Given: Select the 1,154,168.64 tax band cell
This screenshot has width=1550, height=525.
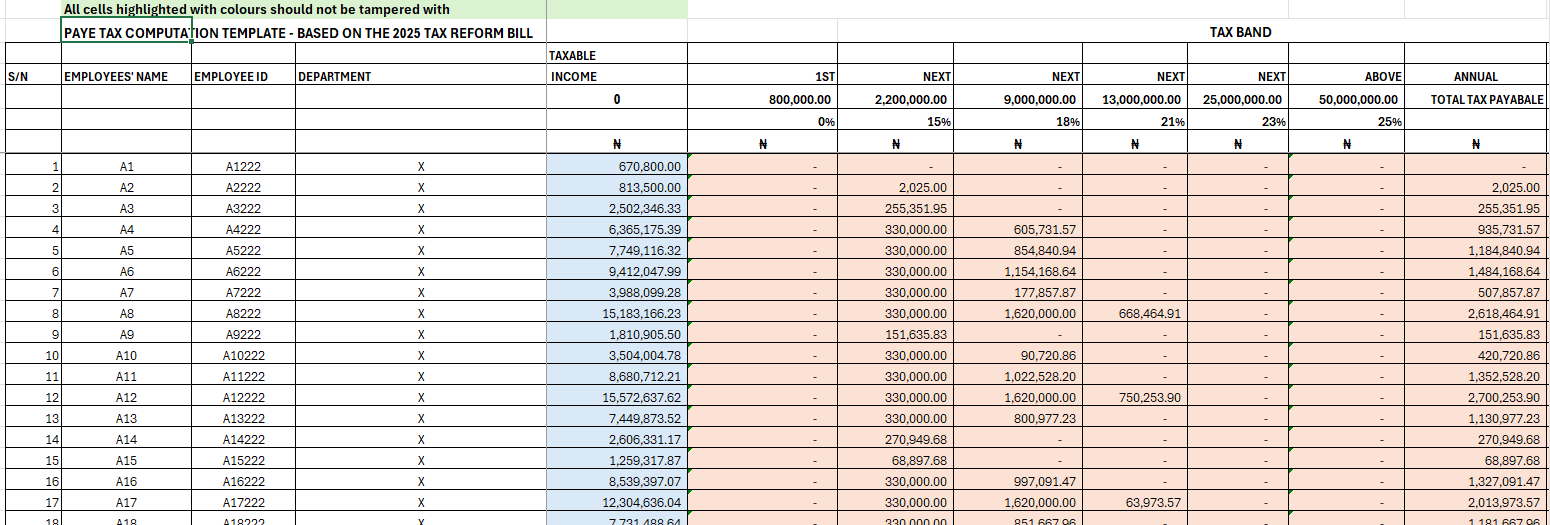Looking at the screenshot, I should coord(1018,271).
